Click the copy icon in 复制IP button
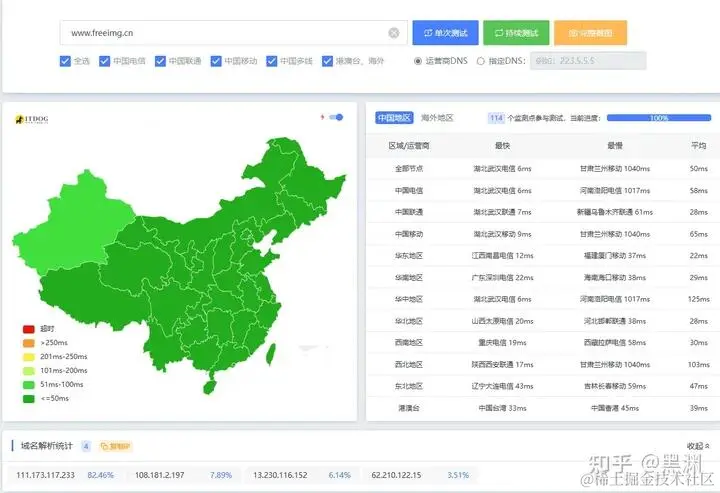This screenshot has height=493, width=720. click(104, 446)
